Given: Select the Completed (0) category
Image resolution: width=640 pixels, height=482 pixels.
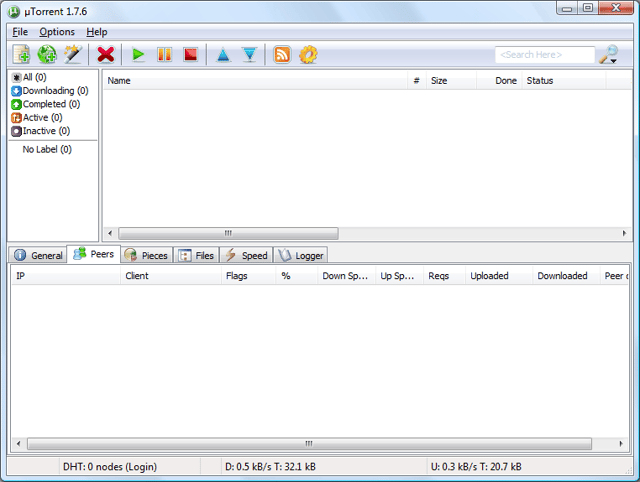Looking at the screenshot, I should pyautogui.click(x=46, y=104).
